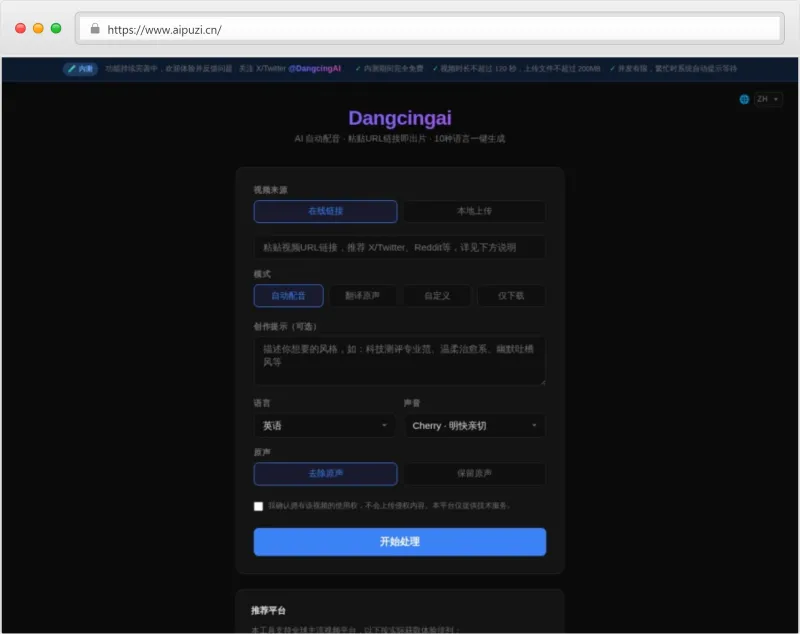Click the 创作提示 text area
Viewport: 800px width, 634px height.
pyautogui.click(x=399, y=360)
